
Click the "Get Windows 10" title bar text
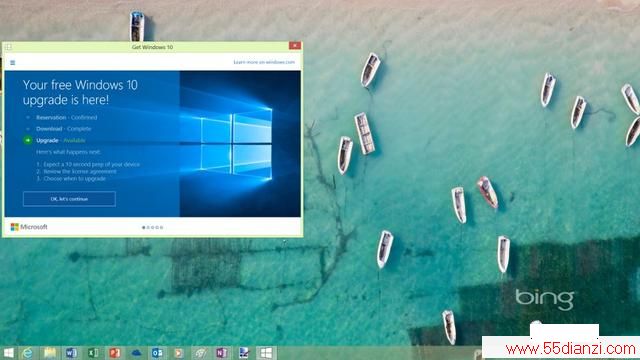[x=152, y=47]
